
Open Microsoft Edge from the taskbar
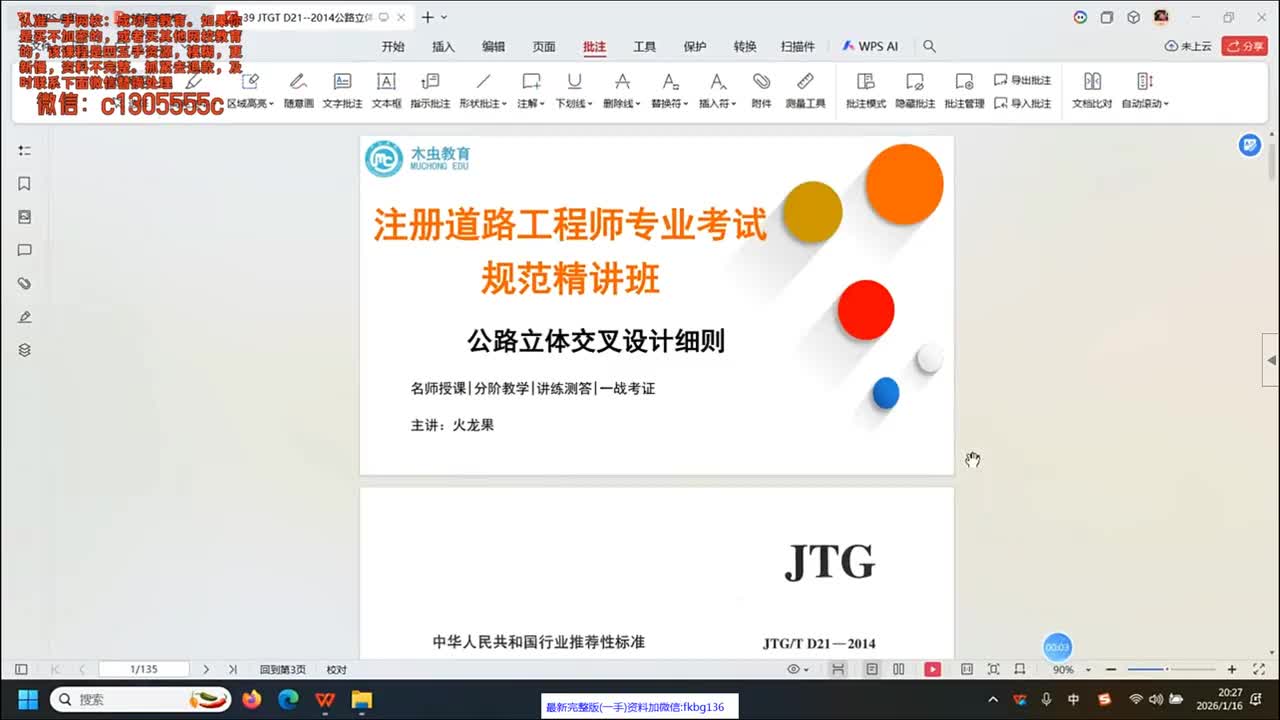click(288, 699)
